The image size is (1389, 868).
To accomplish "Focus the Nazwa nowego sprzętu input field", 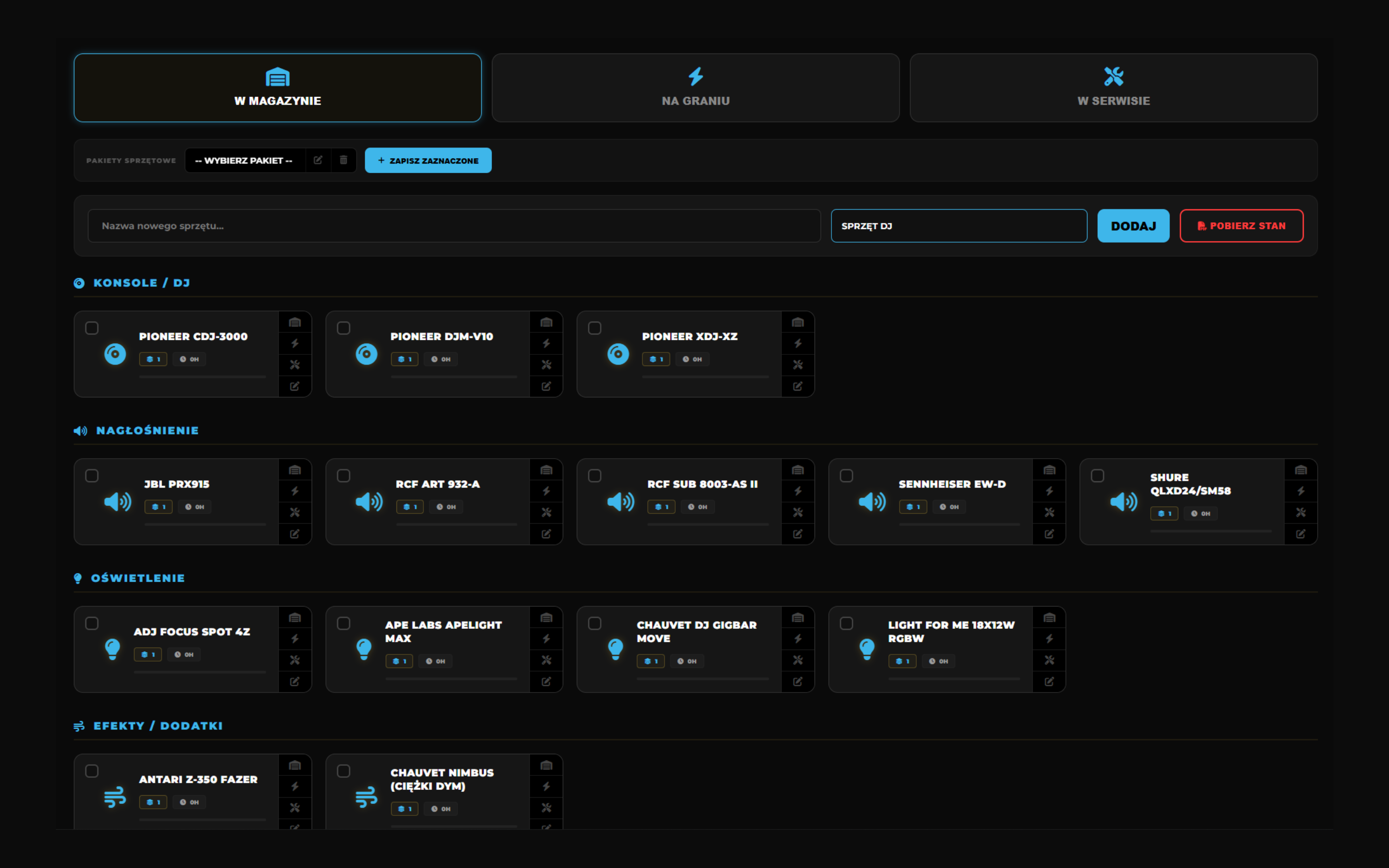I will coord(453,226).
